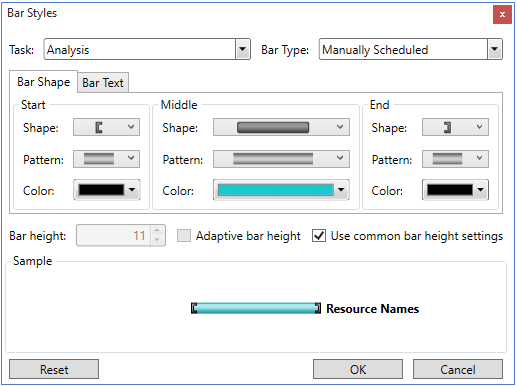Click the Cancel button

(458, 369)
